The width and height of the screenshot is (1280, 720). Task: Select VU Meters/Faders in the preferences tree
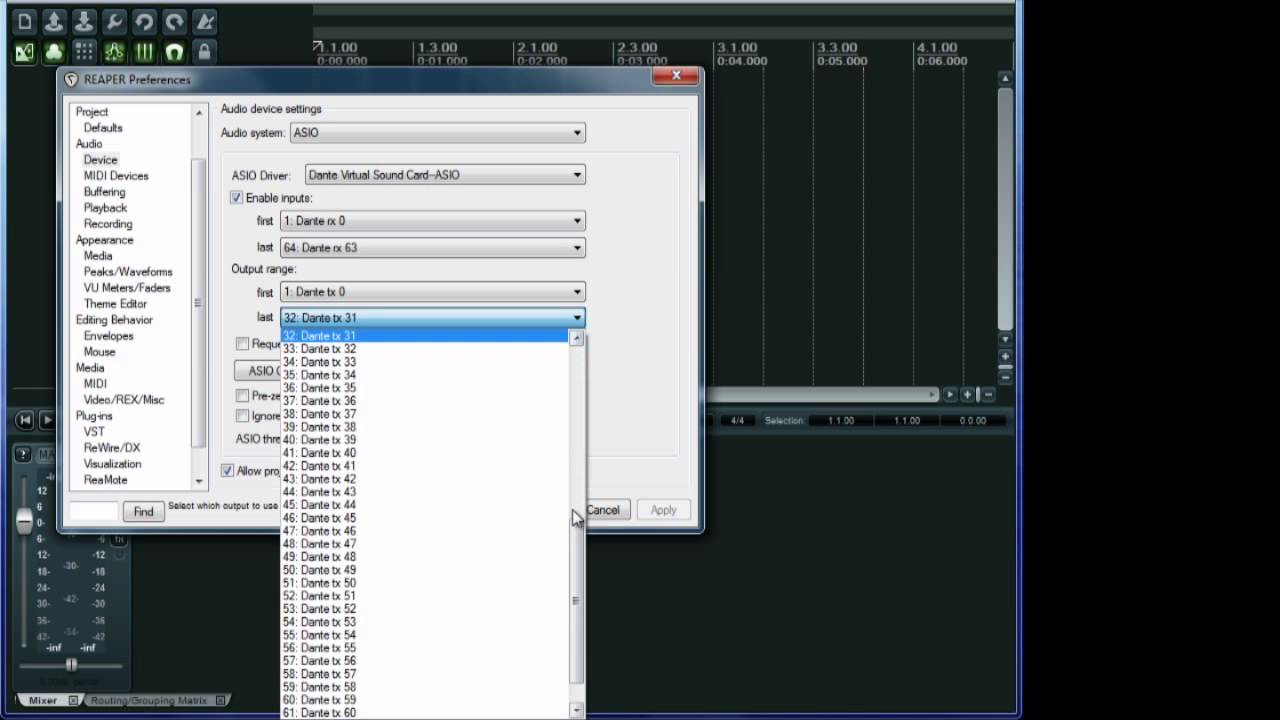pyautogui.click(x=127, y=288)
